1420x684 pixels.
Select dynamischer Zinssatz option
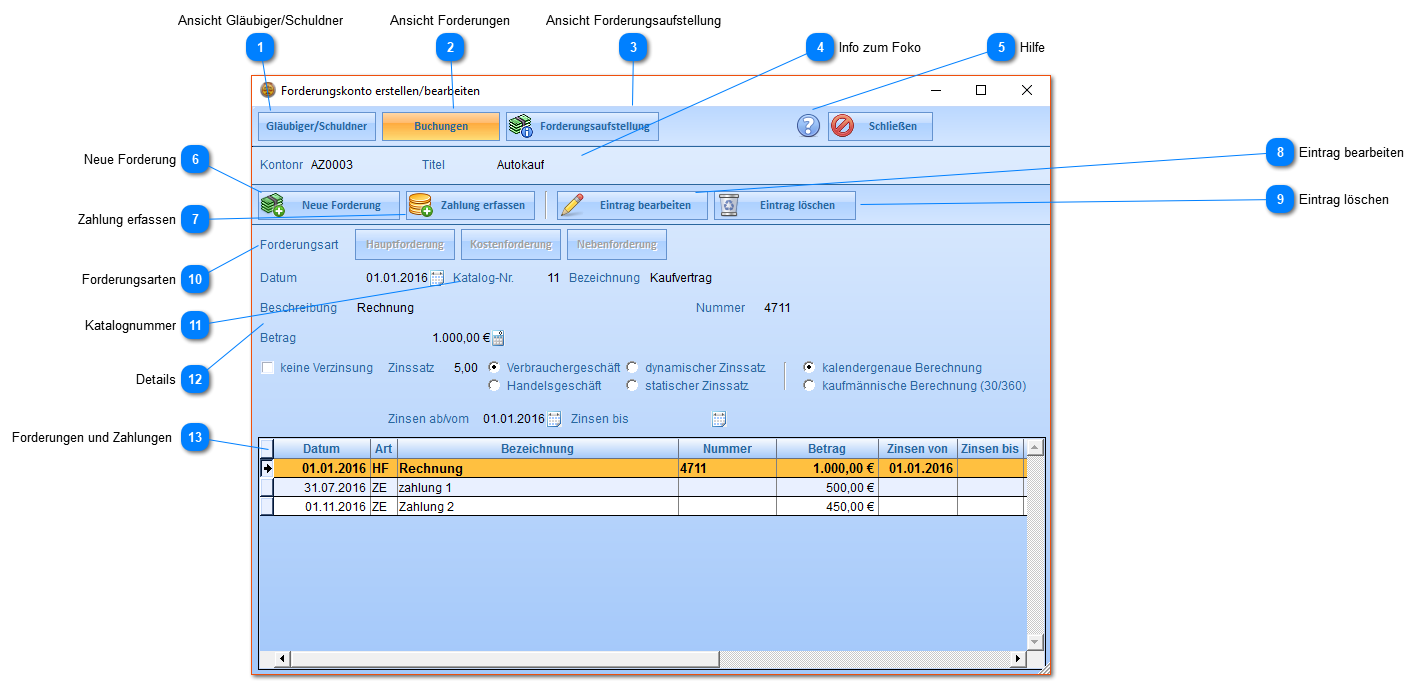pos(632,367)
